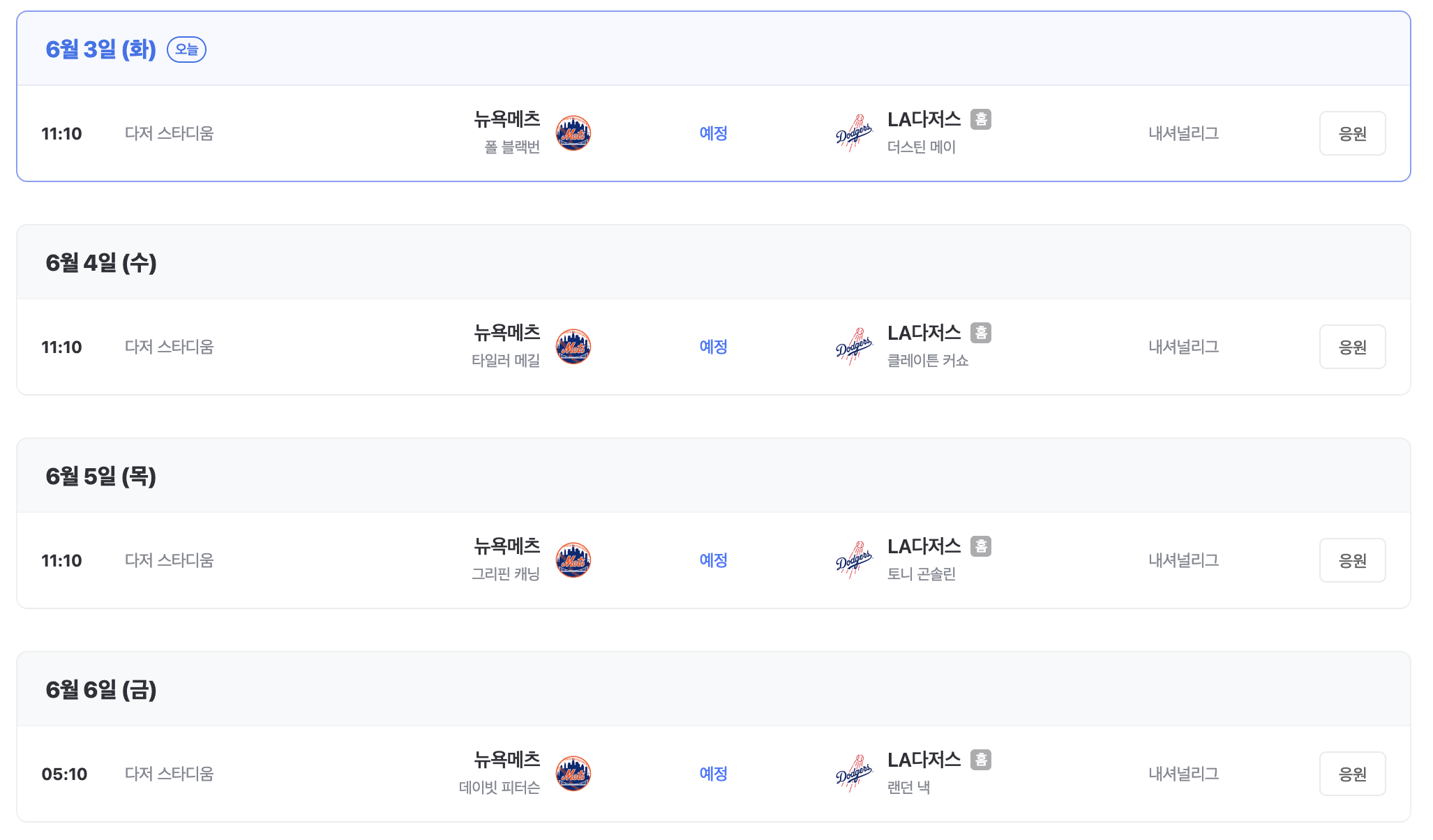Open the 예정 status of June 6 game
1433x840 pixels.
pyautogui.click(x=713, y=774)
